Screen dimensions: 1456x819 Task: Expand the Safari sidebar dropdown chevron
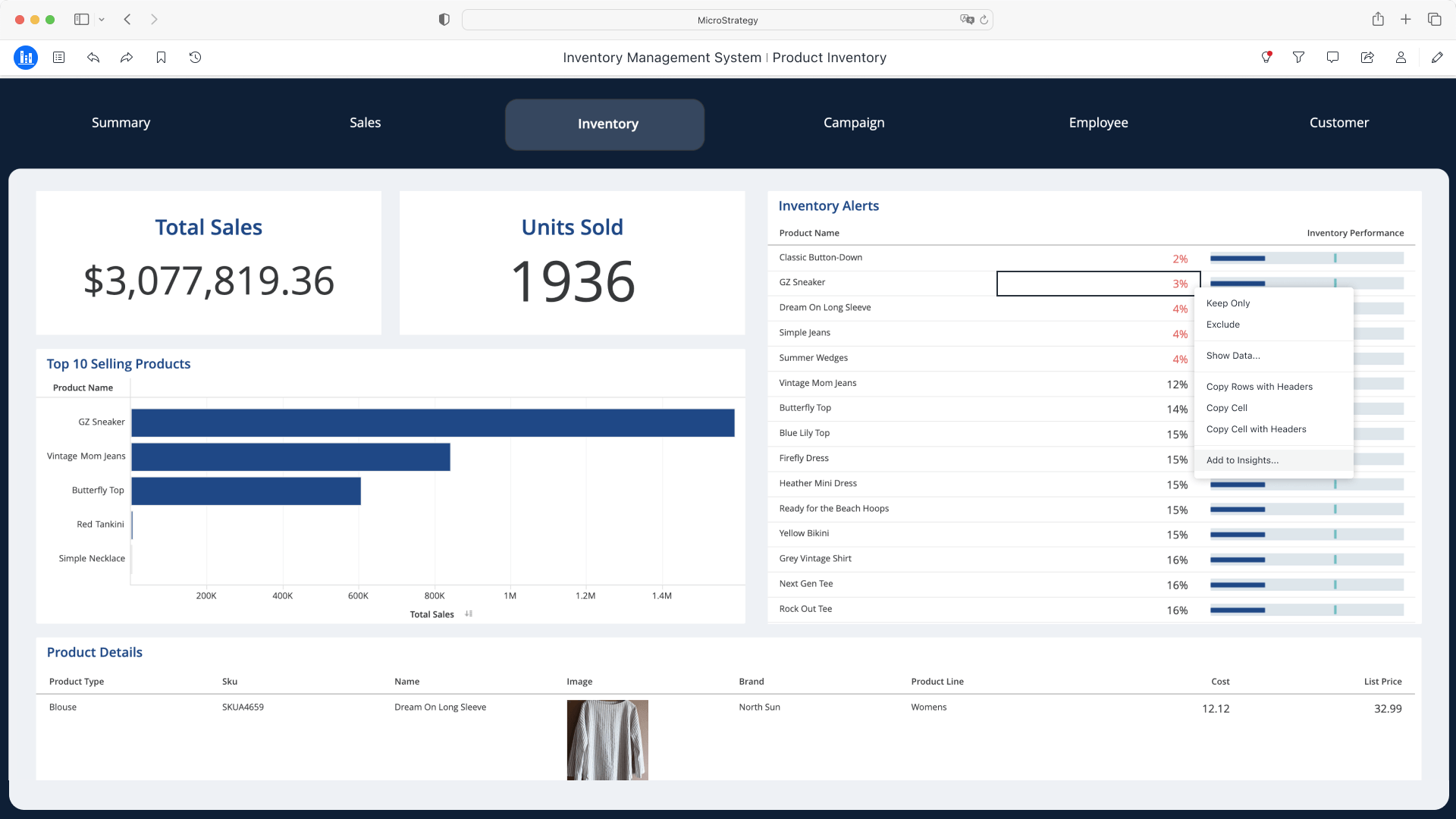click(102, 20)
